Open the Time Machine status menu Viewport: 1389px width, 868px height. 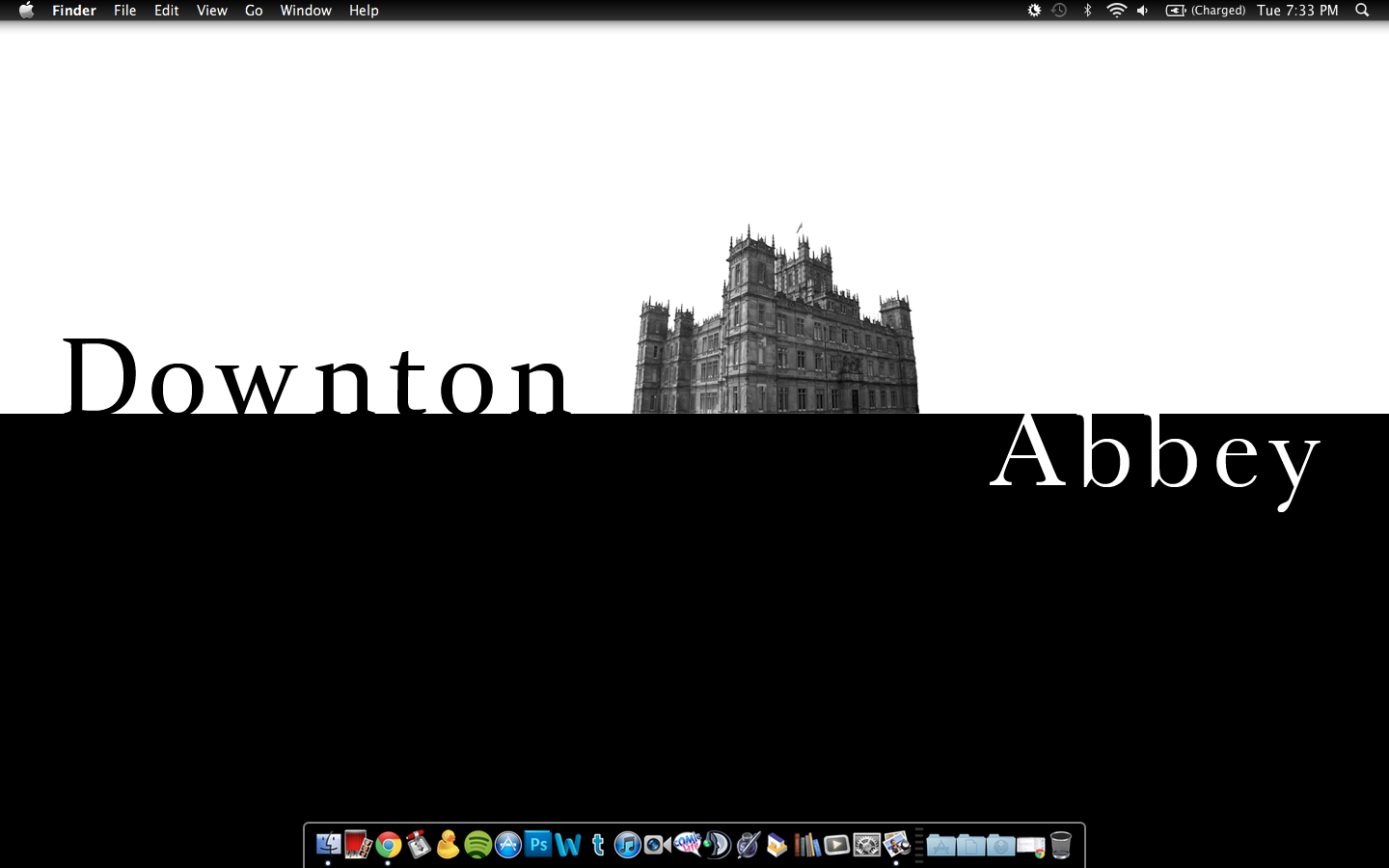[x=1059, y=11]
